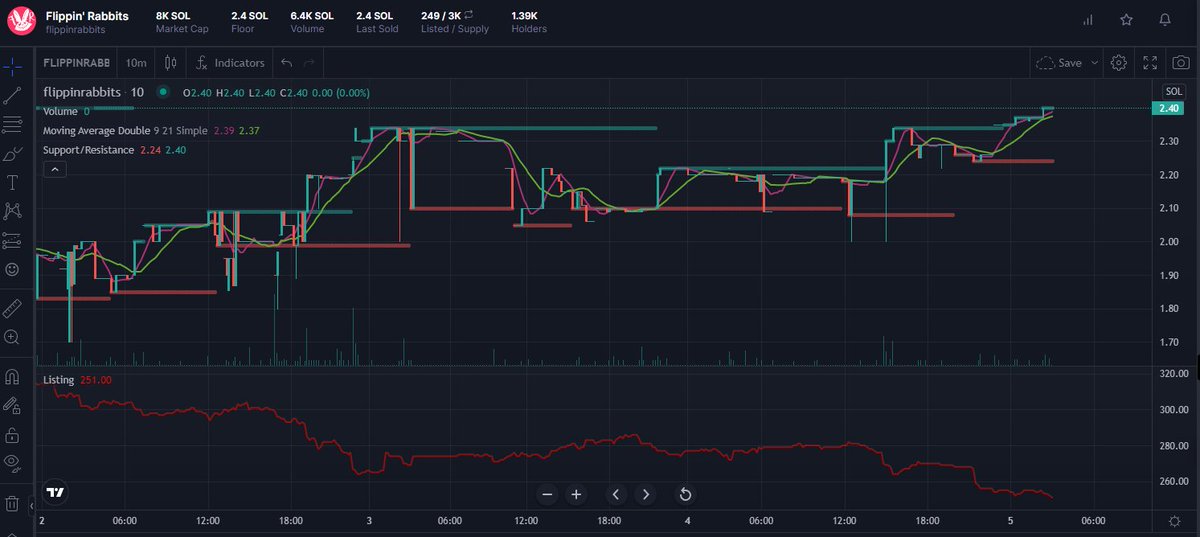Open chart settings gear in toolbar
The height and width of the screenshot is (537, 1200).
coord(1119,62)
